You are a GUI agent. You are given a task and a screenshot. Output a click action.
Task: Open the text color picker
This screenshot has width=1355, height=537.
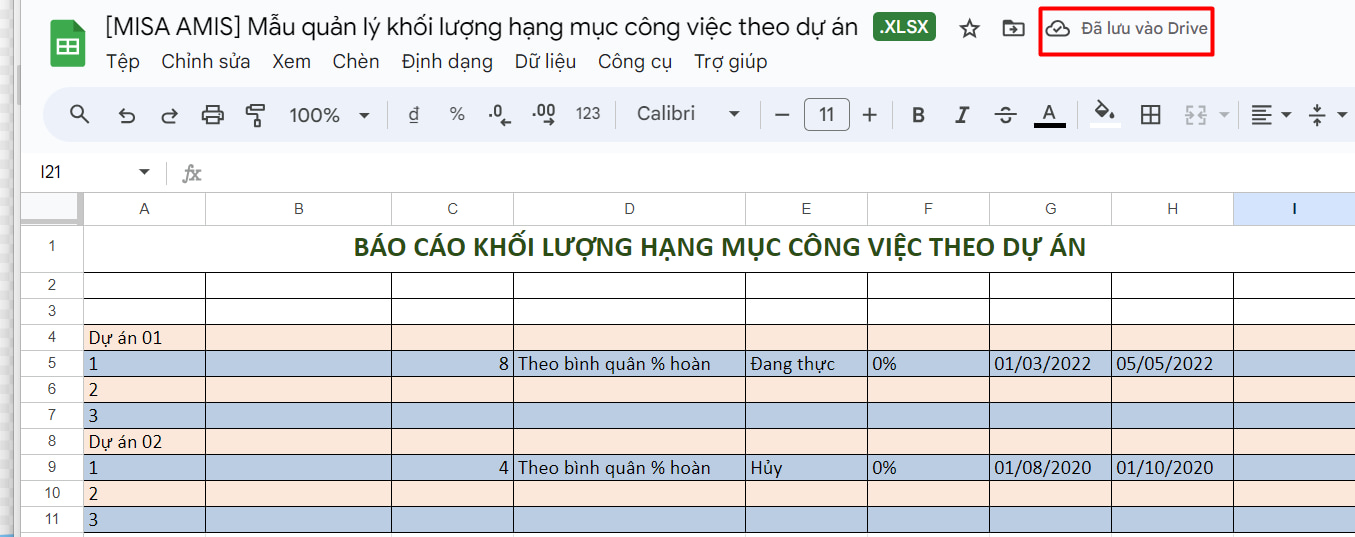click(x=1049, y=115)
